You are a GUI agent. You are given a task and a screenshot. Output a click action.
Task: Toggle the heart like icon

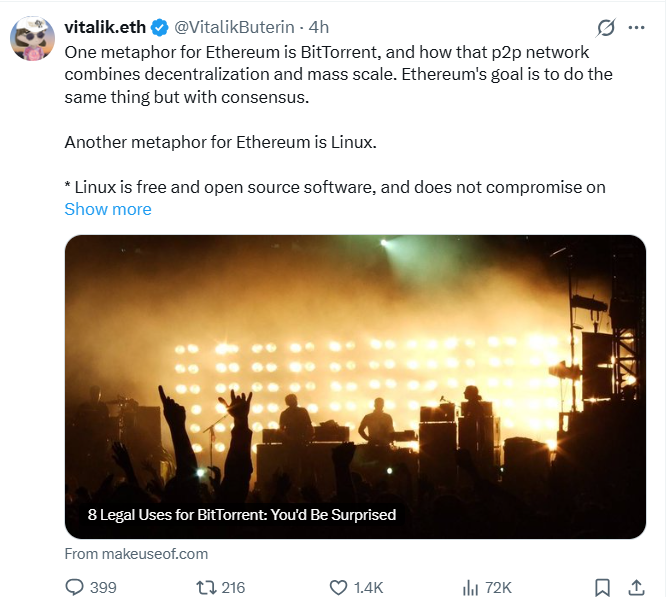pyautogui.click(x=338, y=587)
